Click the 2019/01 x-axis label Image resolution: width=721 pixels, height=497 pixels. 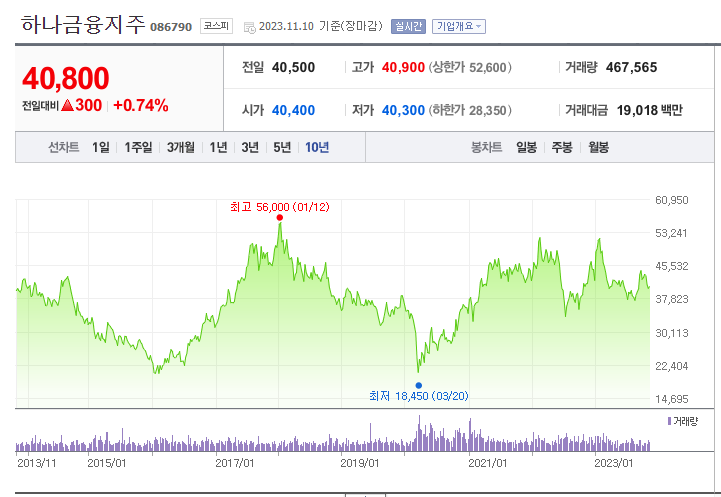tap(360, 463)
